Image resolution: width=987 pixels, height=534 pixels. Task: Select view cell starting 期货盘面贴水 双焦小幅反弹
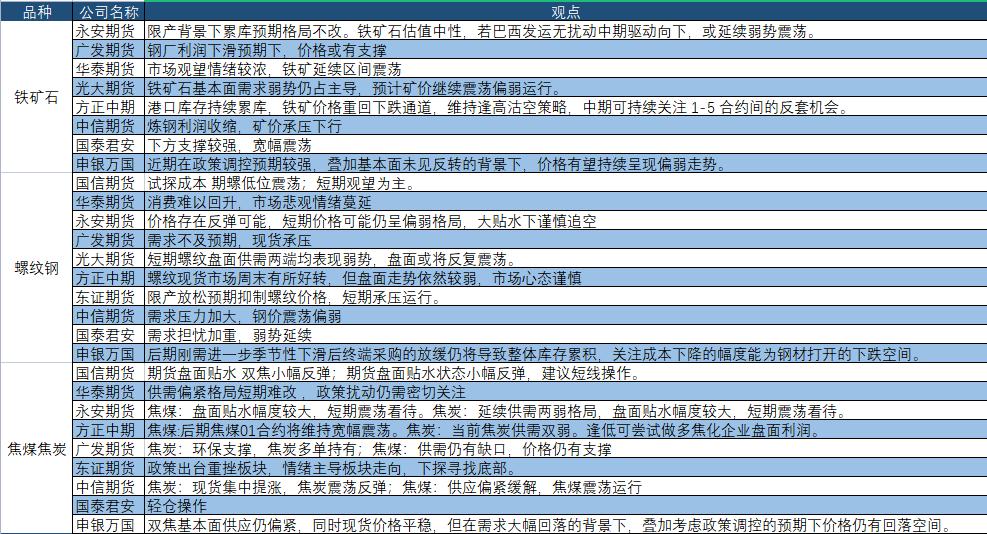pos(565,373)
